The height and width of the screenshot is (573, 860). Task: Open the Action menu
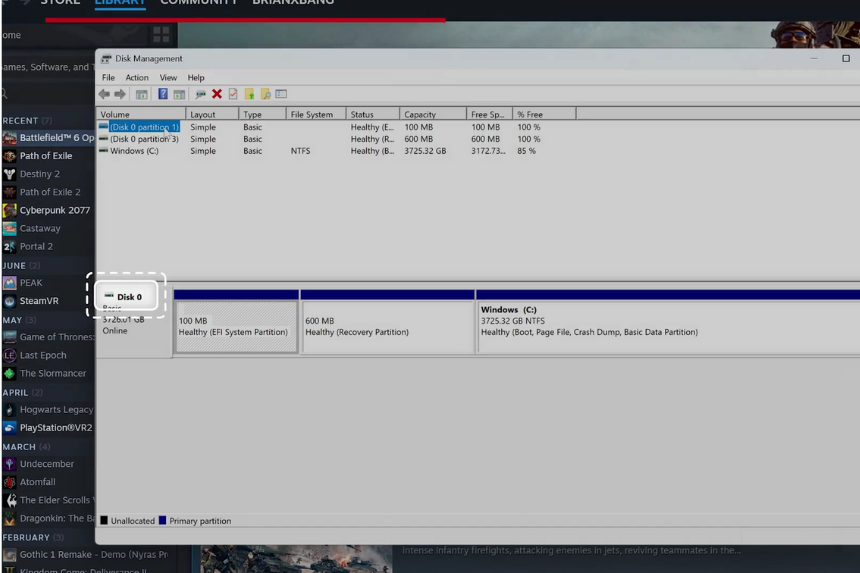point(137,77)
